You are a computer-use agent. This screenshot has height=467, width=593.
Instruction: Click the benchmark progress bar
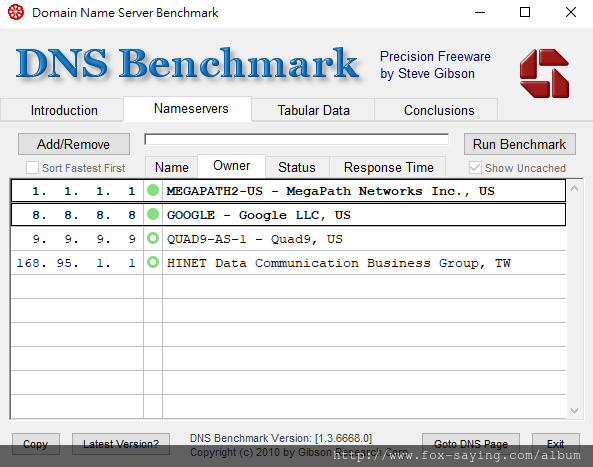pyautogui.click(x=296, y=140)
